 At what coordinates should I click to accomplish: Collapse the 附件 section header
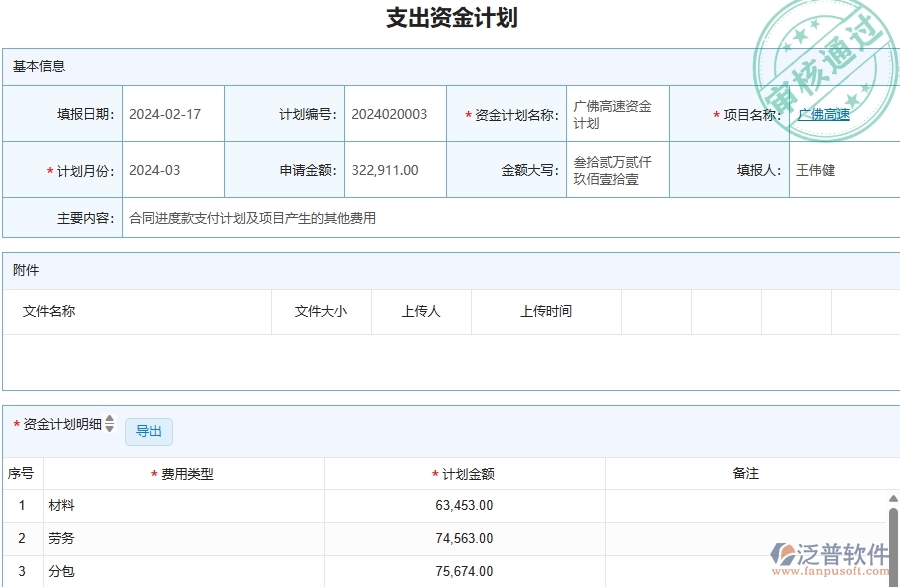click(x=24, y=269)
